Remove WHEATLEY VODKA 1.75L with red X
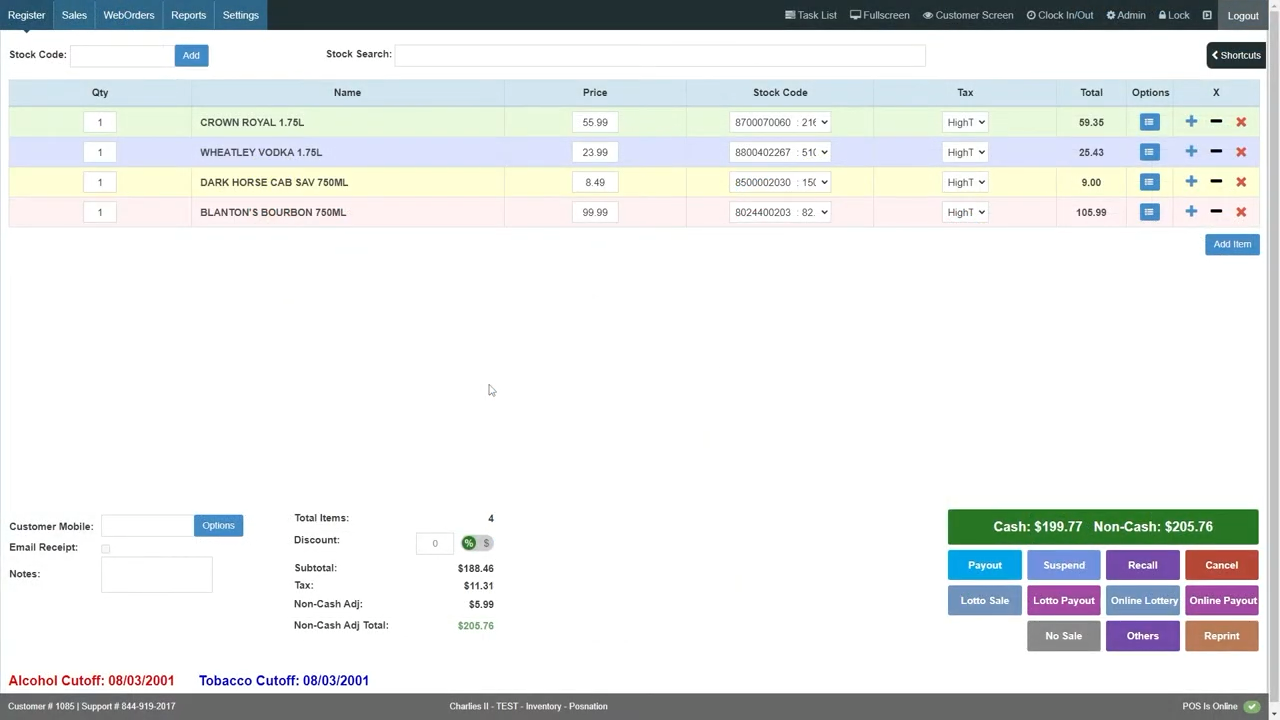This screenshot has height=720, width=1280. click(x=1241, y=152)
